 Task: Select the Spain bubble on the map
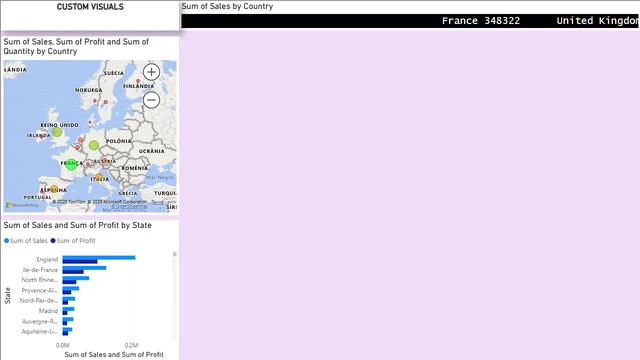tap(54, 189)
